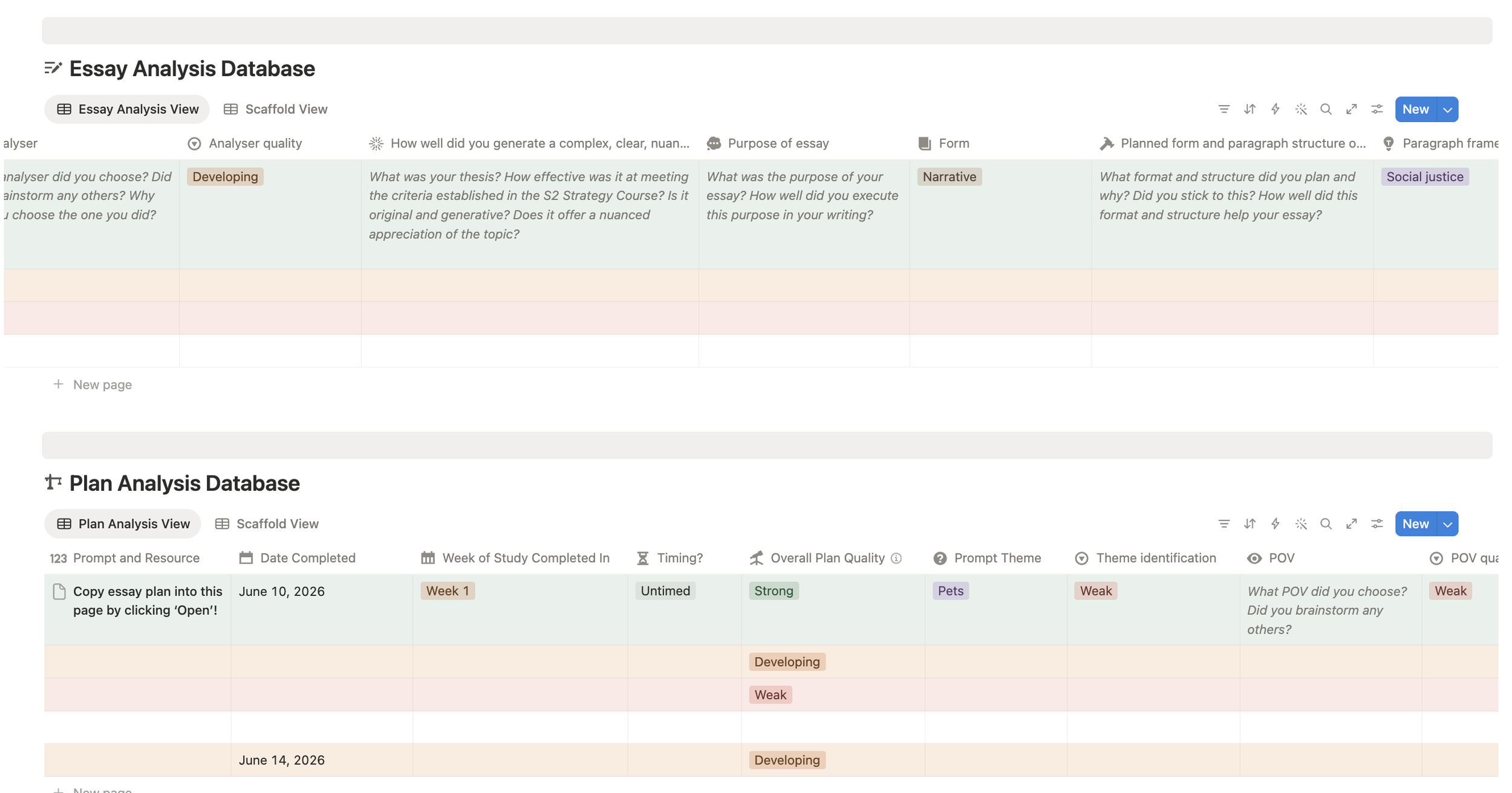Click New button in Essay Analysis Database
1512x793 pixels.
click(x=1416, y=109)
